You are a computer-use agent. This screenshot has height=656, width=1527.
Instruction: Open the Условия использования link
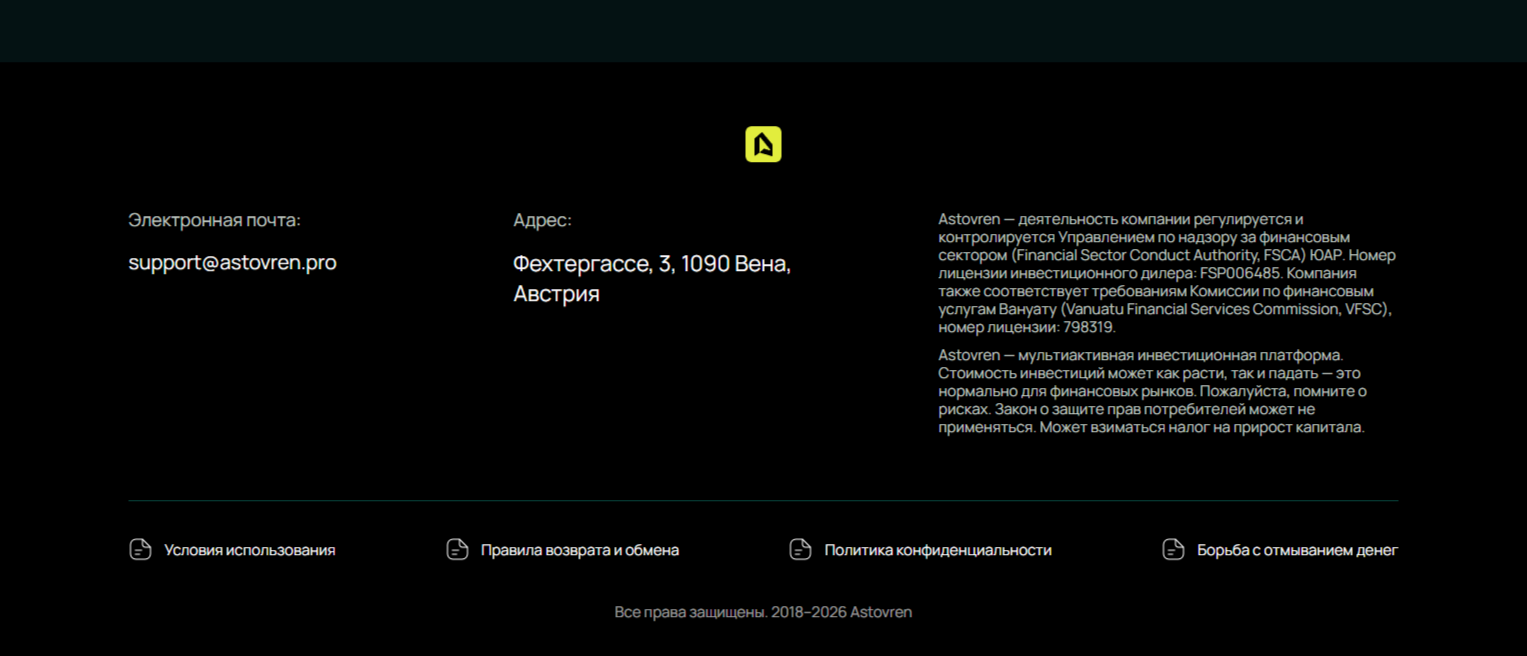click(249, 550)
